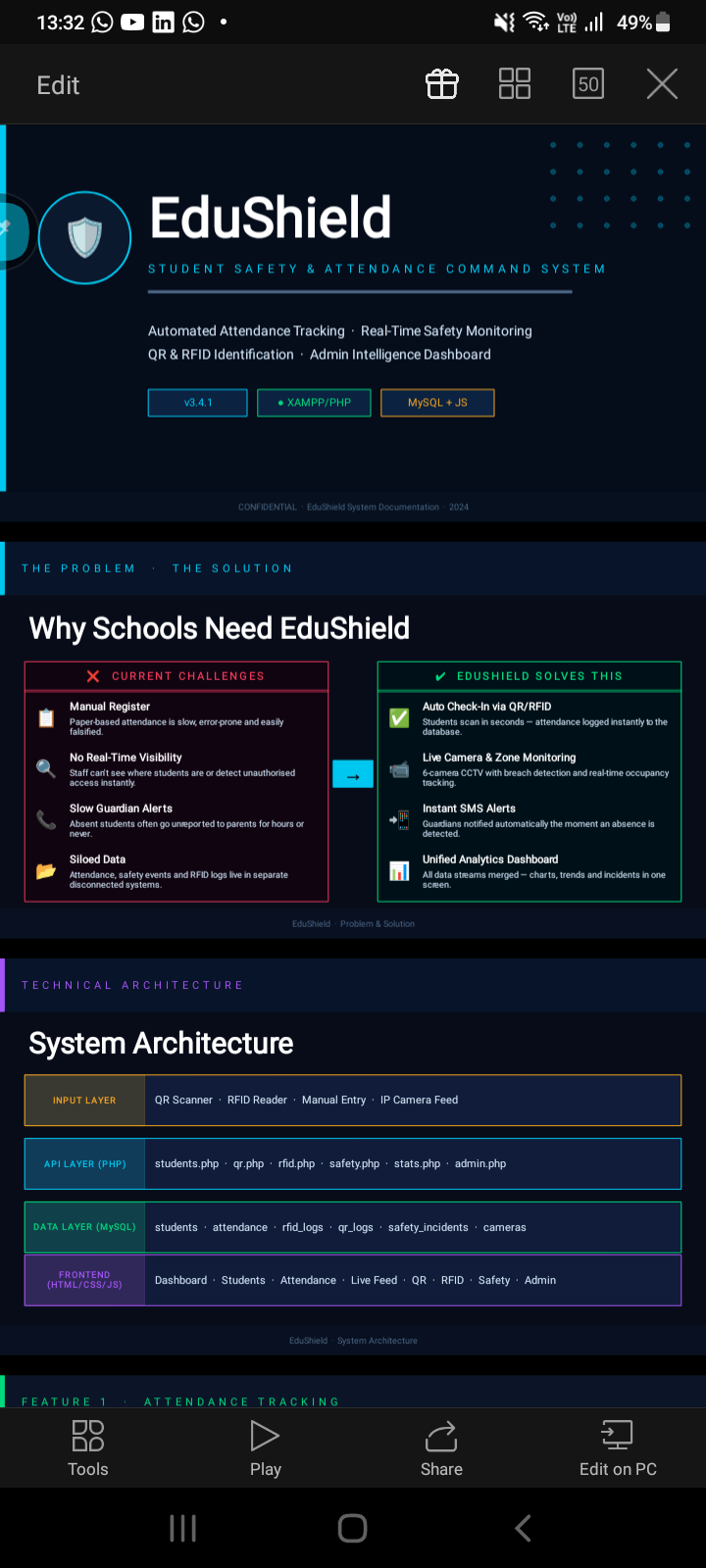
Task: Tap the 'QR Scanner' input entry
Action: (x=183, y=1100)
